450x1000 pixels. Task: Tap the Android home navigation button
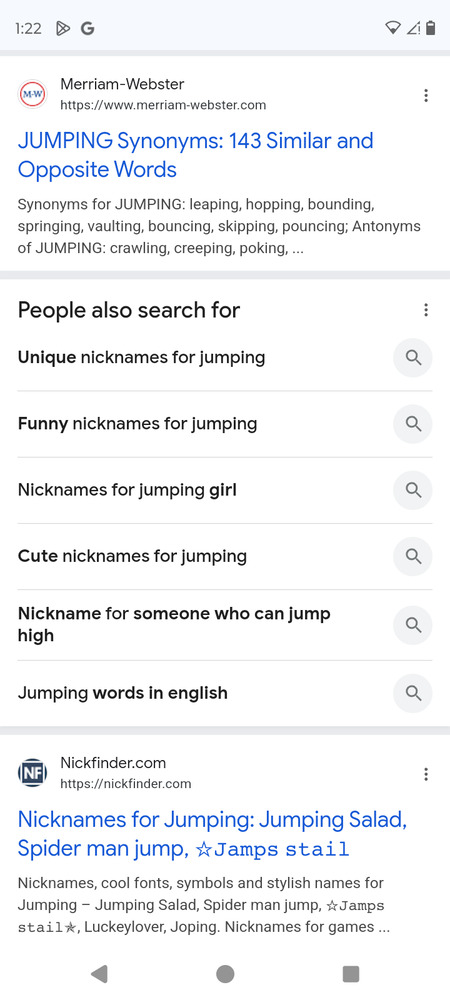225,973
